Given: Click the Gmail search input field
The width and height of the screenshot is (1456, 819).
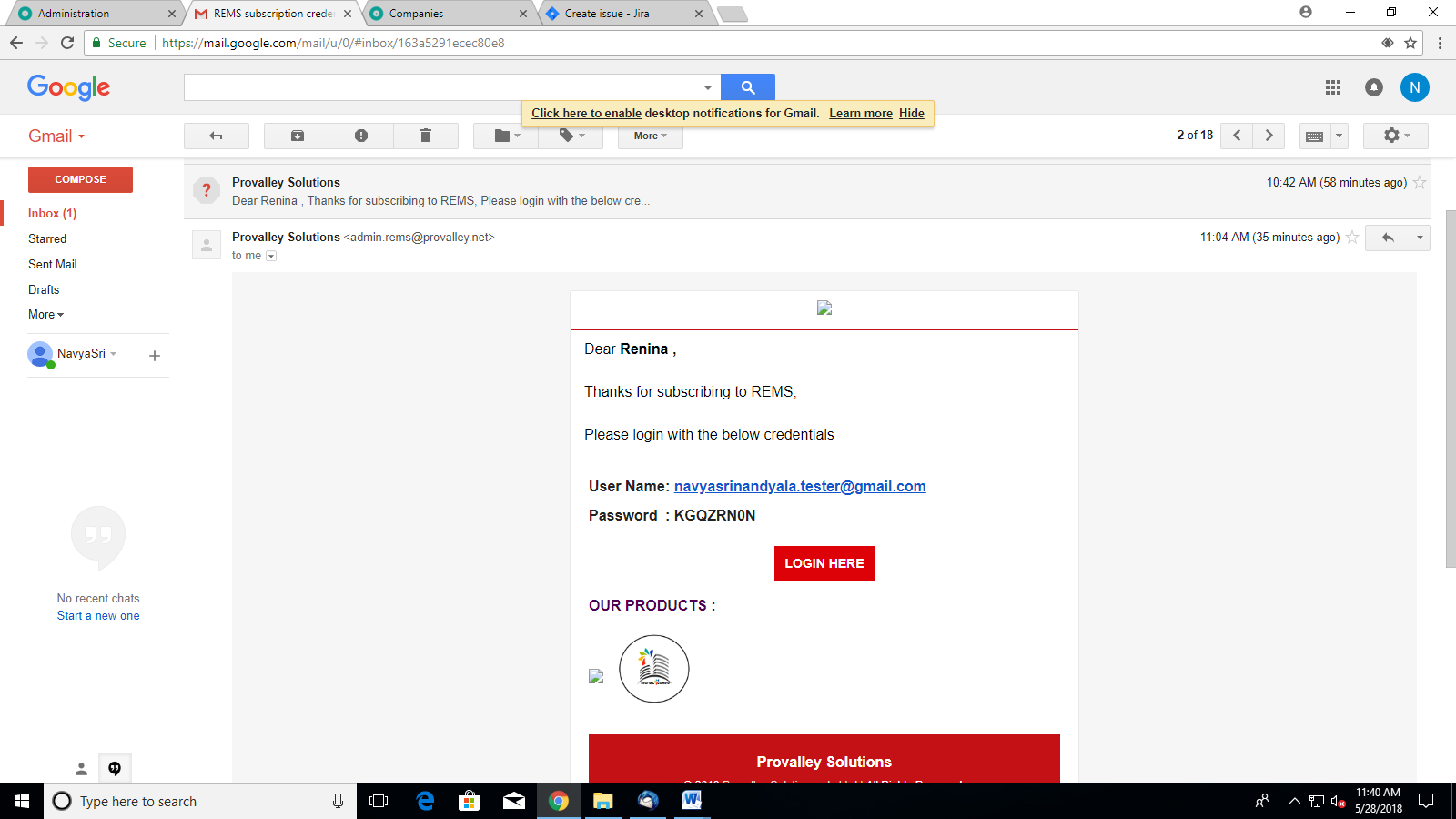Looking at the screenshot, I should [x=441, y=87].
